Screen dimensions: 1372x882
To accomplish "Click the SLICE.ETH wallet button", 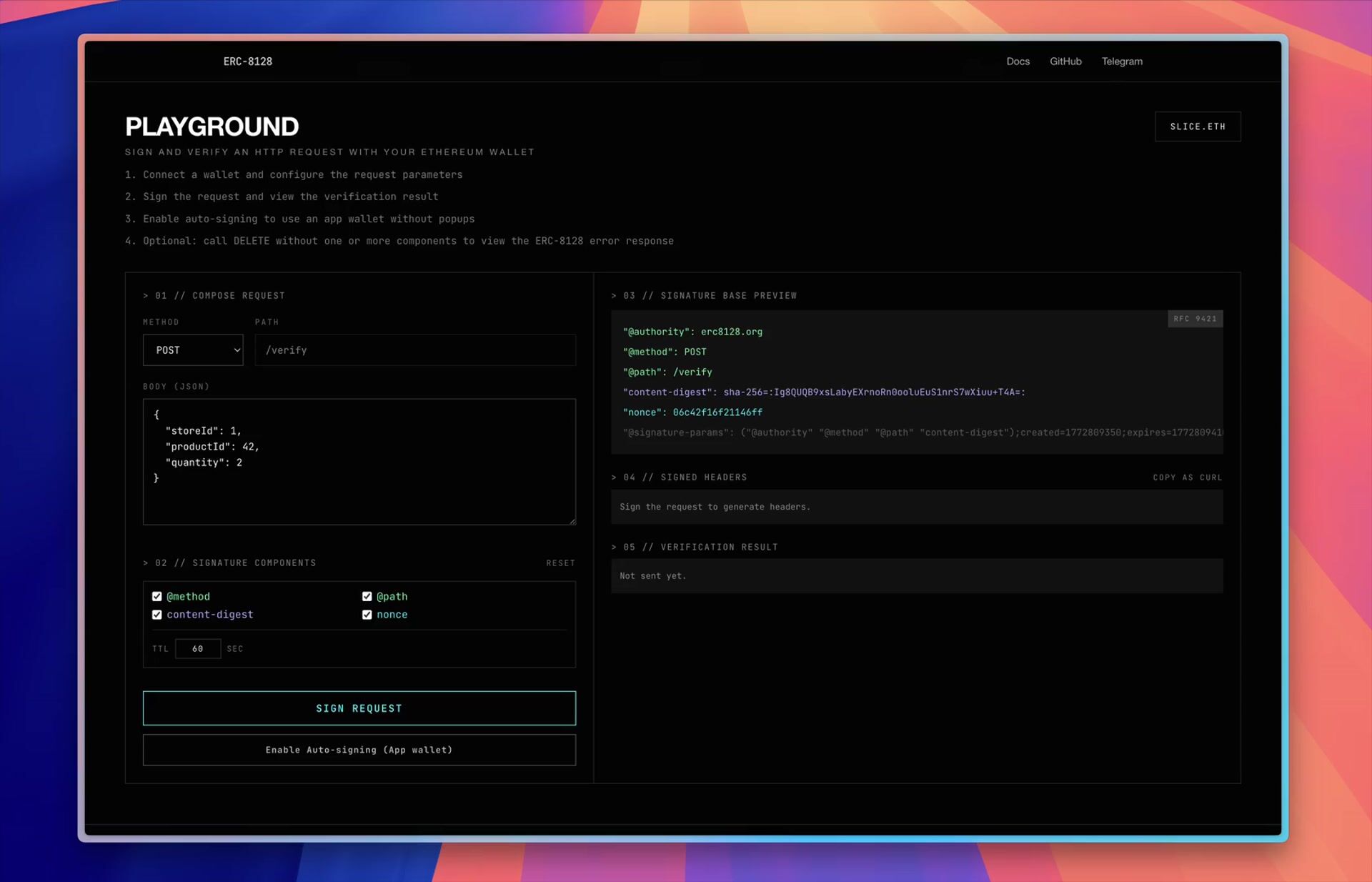I will point(1197,127).
